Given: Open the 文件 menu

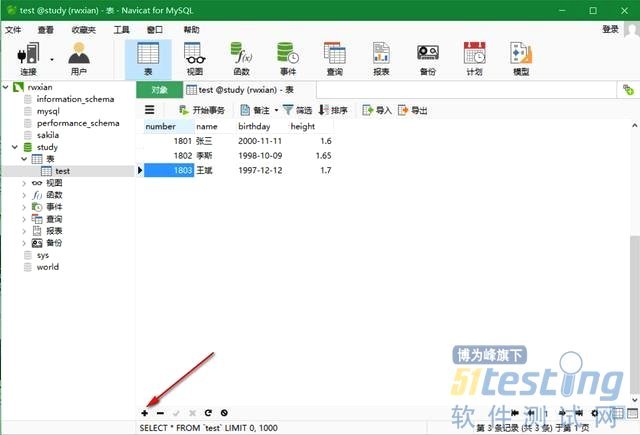Looking at the screenshot, I should [13, 30].
